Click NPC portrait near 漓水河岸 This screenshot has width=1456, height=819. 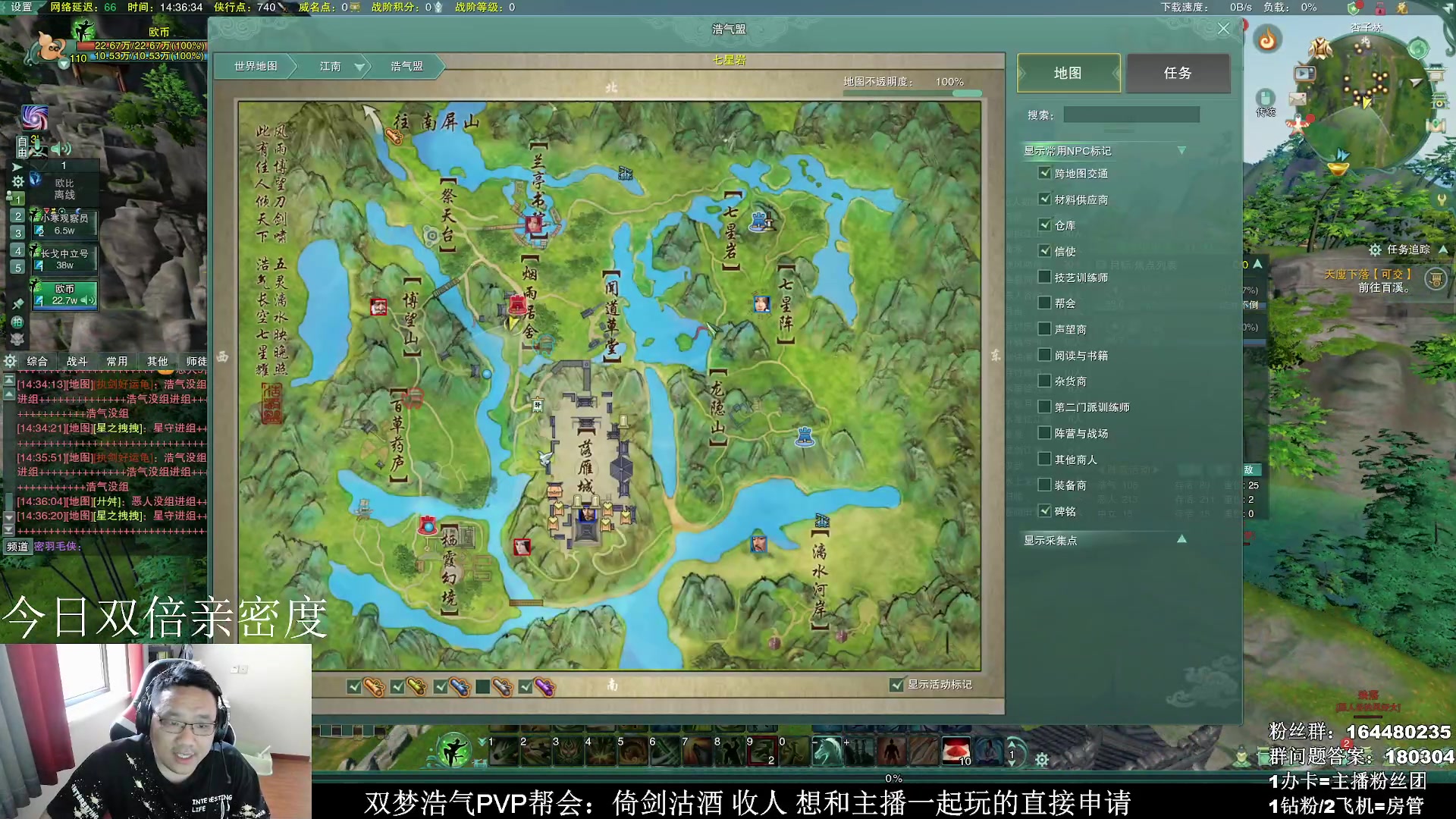point(758,543)
